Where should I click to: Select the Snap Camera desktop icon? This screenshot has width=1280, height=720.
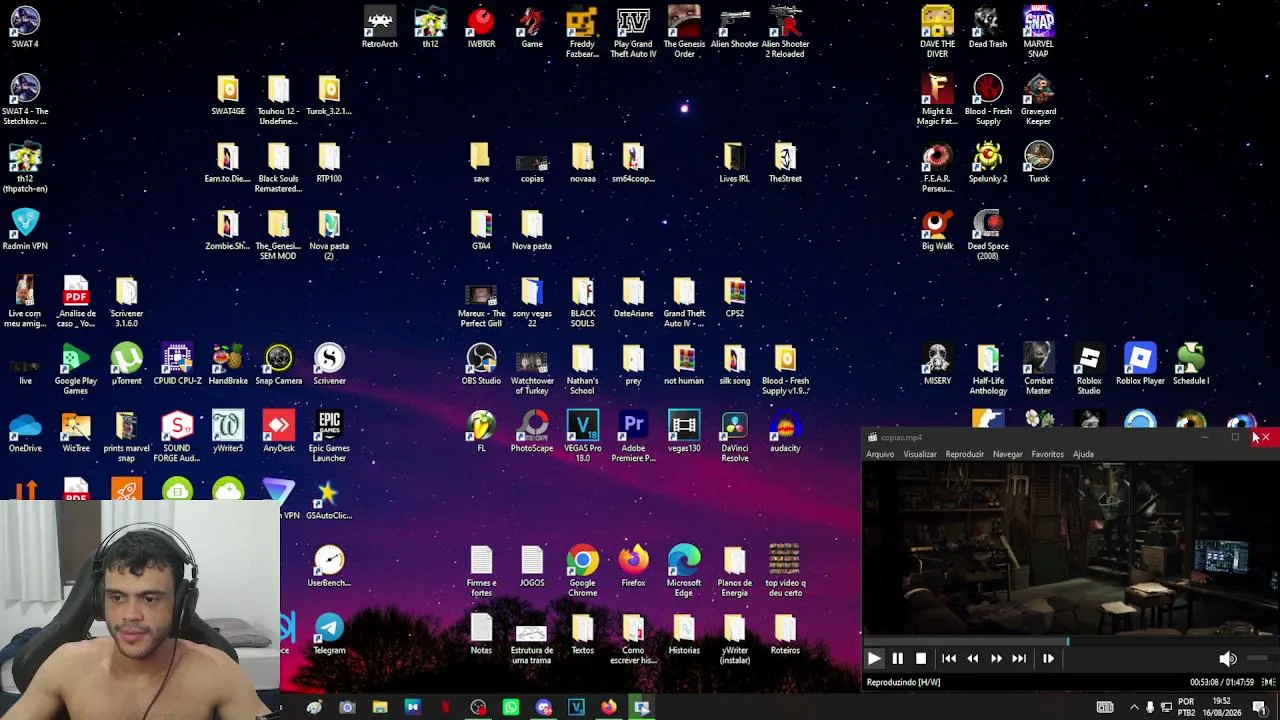(279, 365)
